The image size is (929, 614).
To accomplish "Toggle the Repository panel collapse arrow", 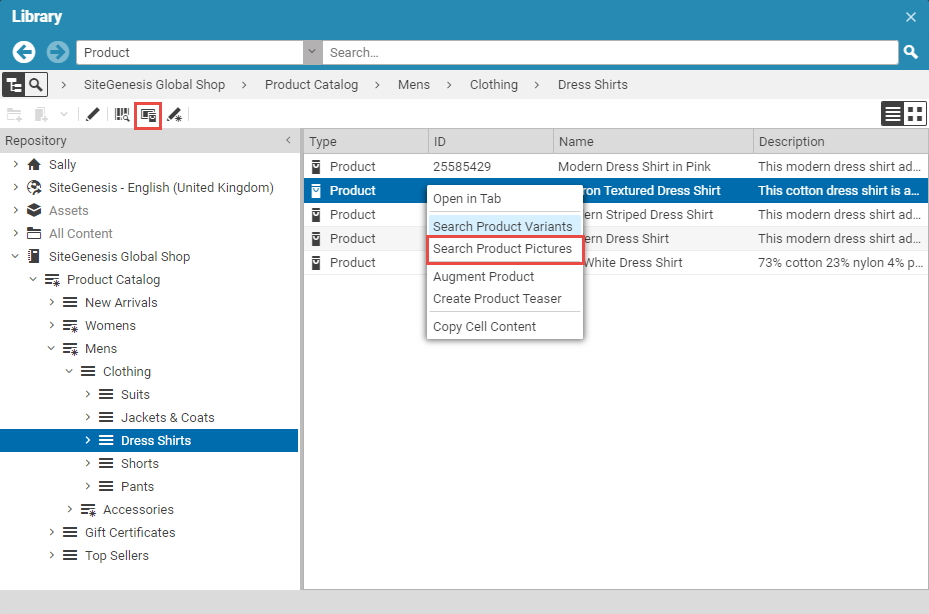I will click(290, 140).
